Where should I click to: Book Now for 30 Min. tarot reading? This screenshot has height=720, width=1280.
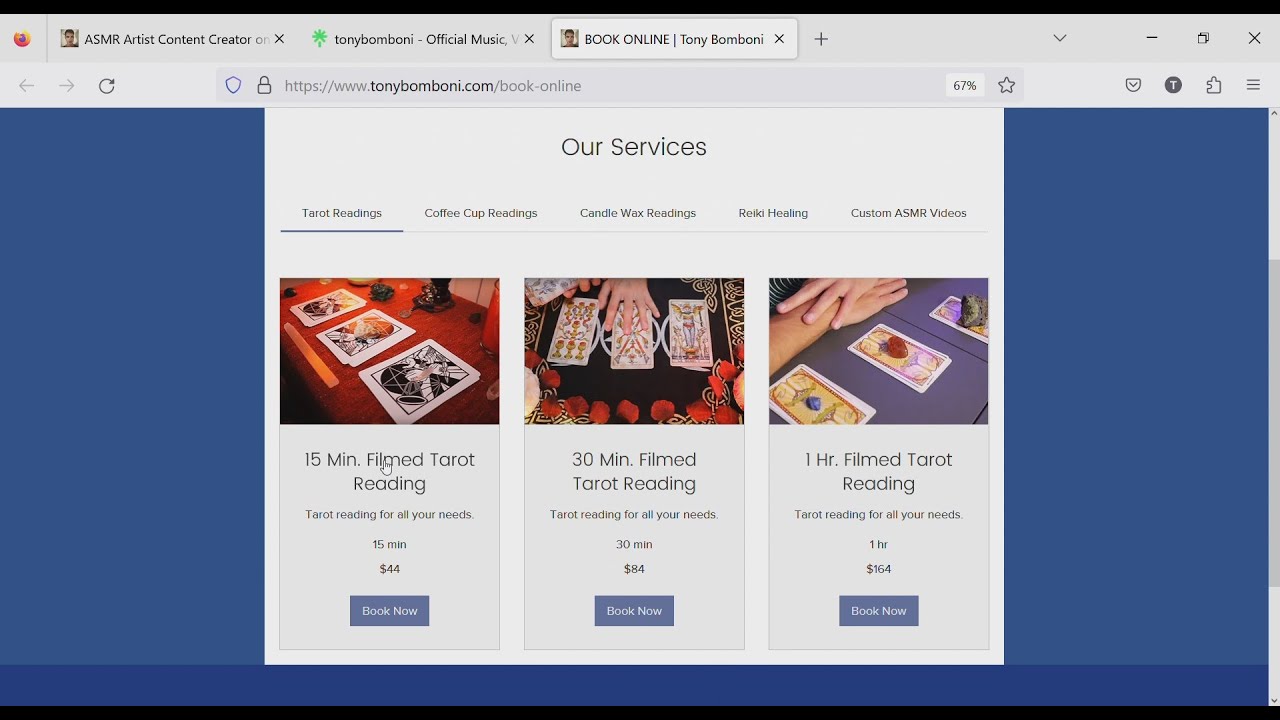pyautogui.click(x=634, y=611)
